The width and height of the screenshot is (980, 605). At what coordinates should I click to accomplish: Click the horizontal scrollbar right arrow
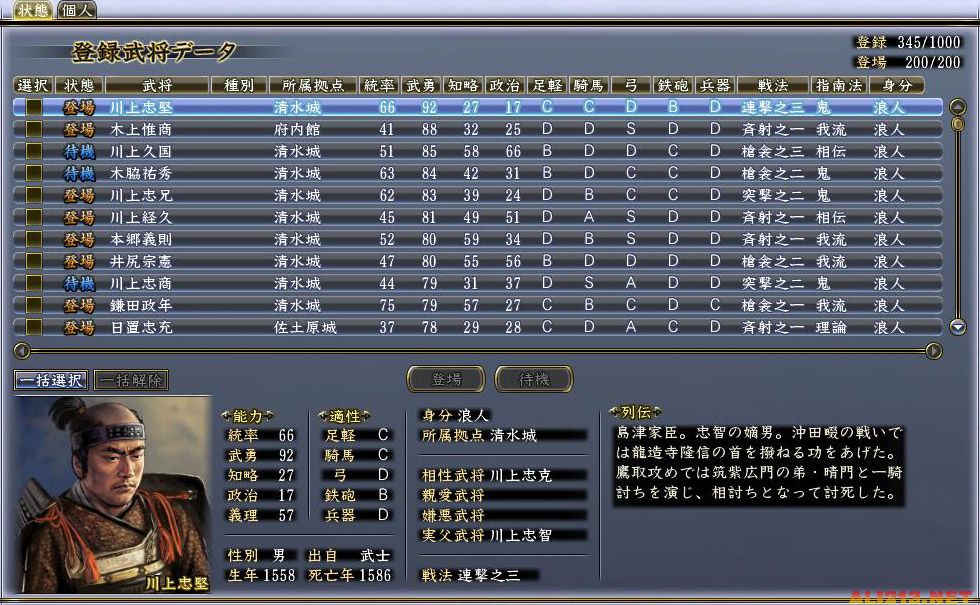pyautogui.click(x=934, y=351)
